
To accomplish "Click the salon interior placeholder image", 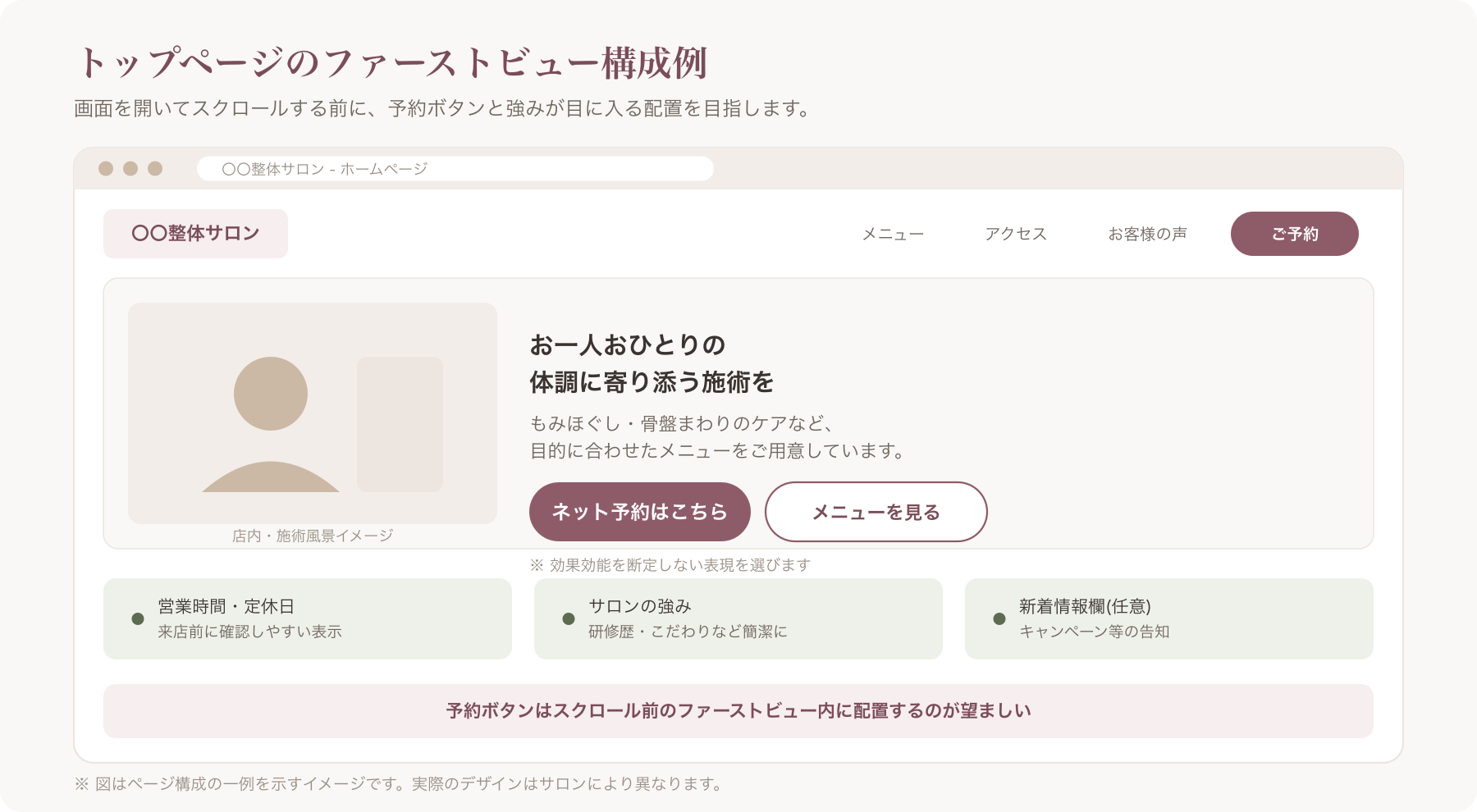I will [313, 413].
